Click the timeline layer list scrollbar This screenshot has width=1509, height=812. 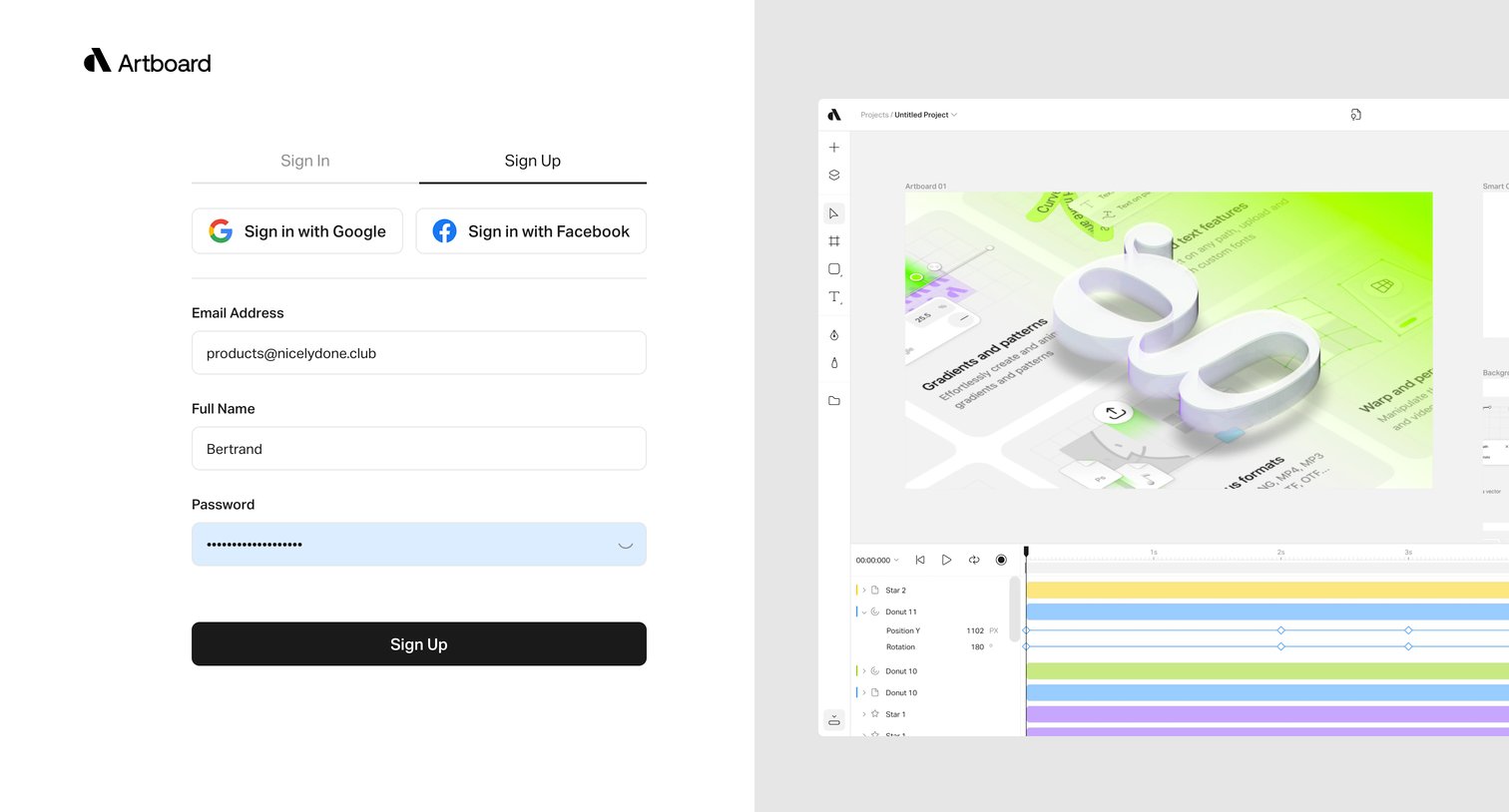(x=1015, y=609)
